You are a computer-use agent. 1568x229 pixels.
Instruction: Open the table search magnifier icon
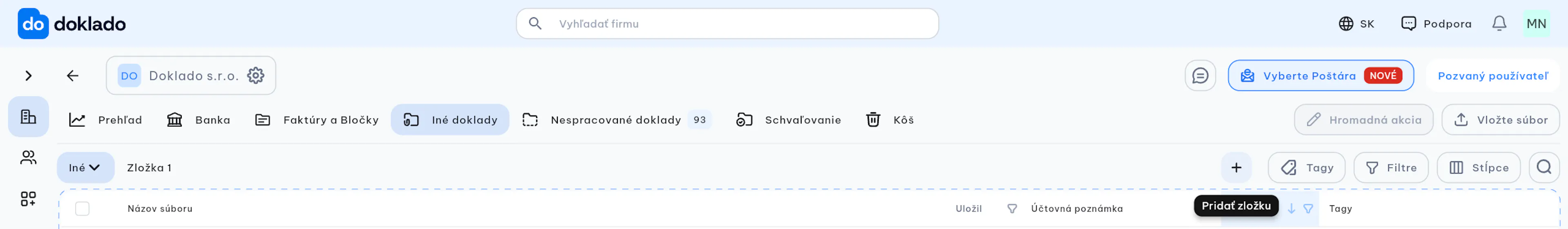click(x=1543, y=167)
